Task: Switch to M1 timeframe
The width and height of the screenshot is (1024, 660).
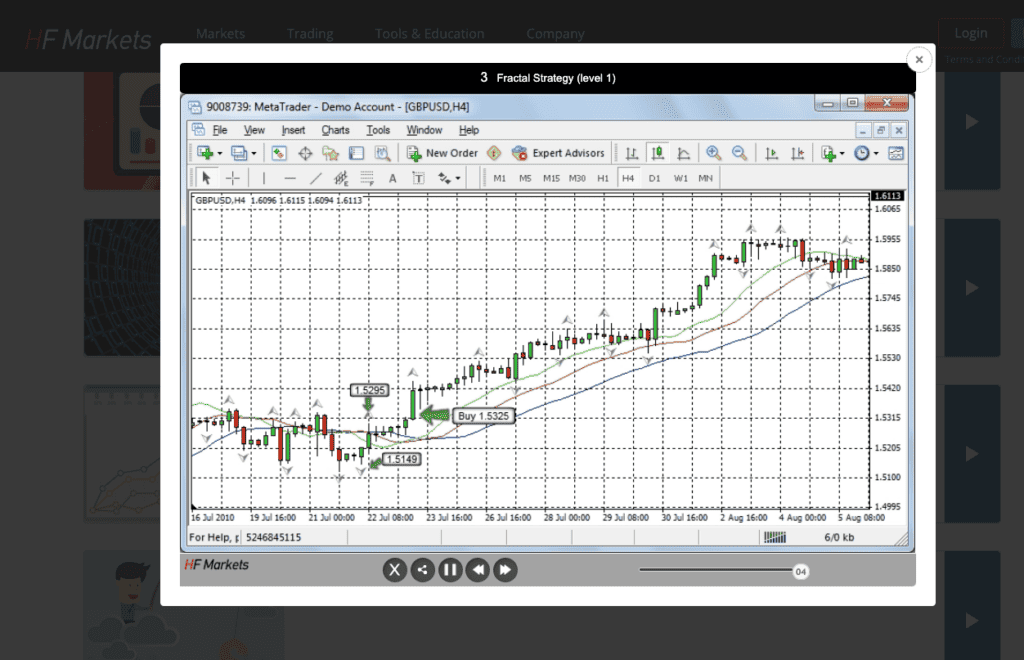Action: click(x=500, y=178)
